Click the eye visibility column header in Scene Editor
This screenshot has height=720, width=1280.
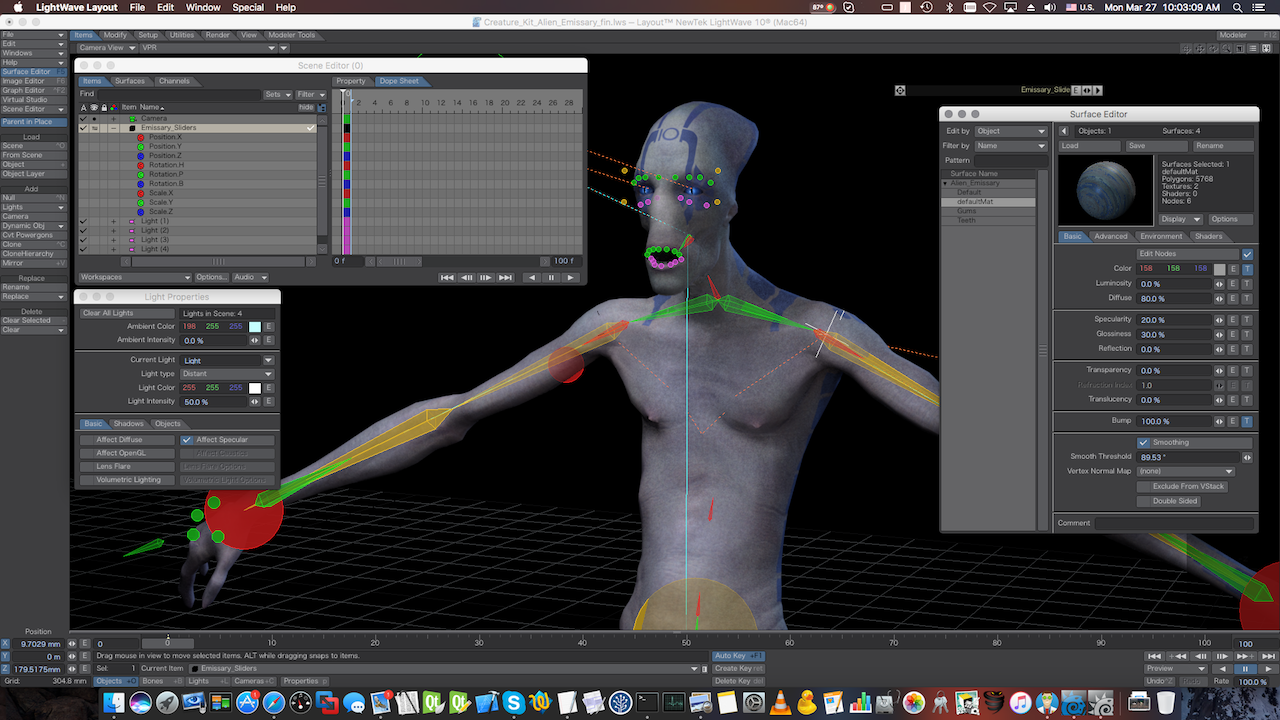point(94,107)
